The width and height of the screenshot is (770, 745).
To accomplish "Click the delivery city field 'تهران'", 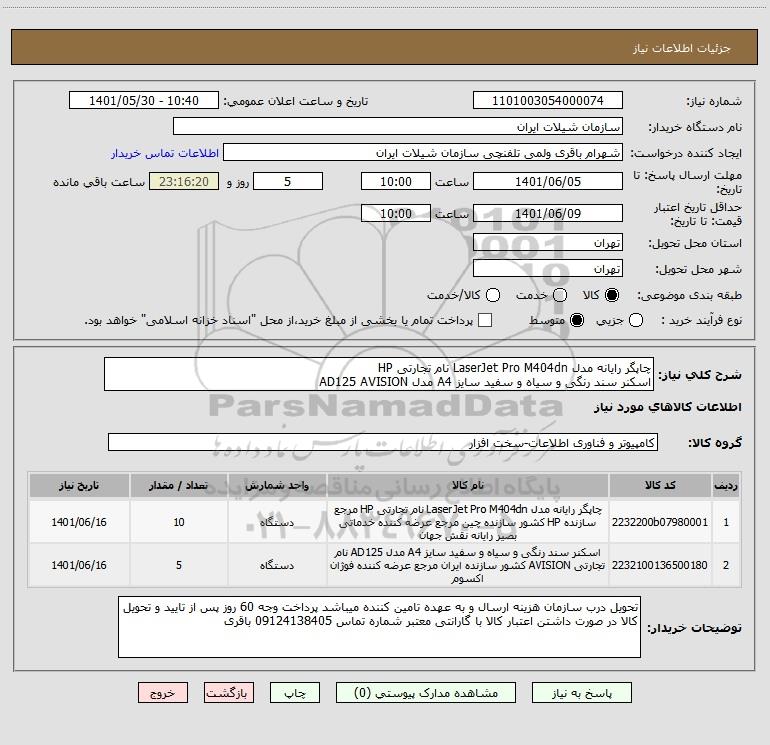I will point(548,269).
